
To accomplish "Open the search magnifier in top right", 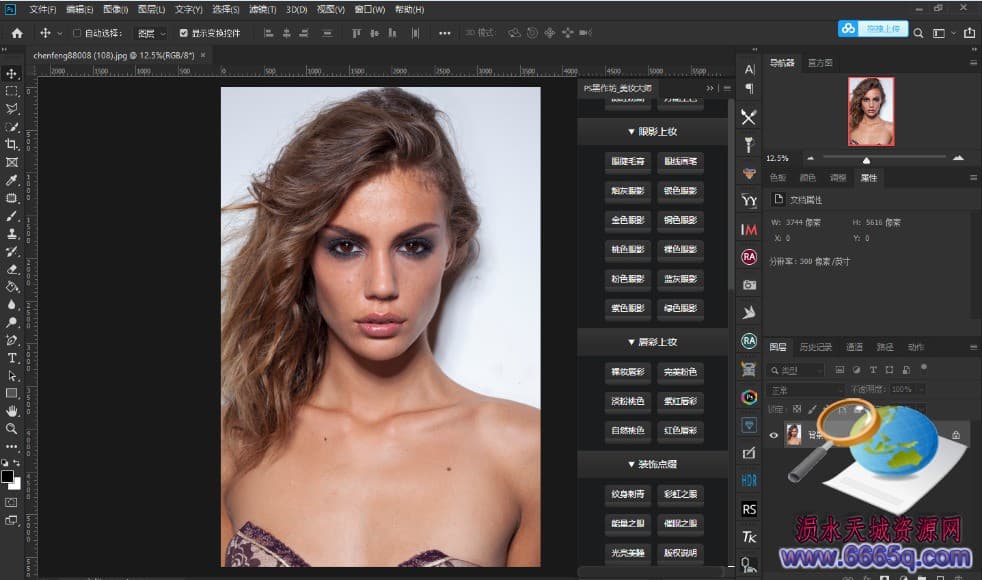I will point(918,33).
